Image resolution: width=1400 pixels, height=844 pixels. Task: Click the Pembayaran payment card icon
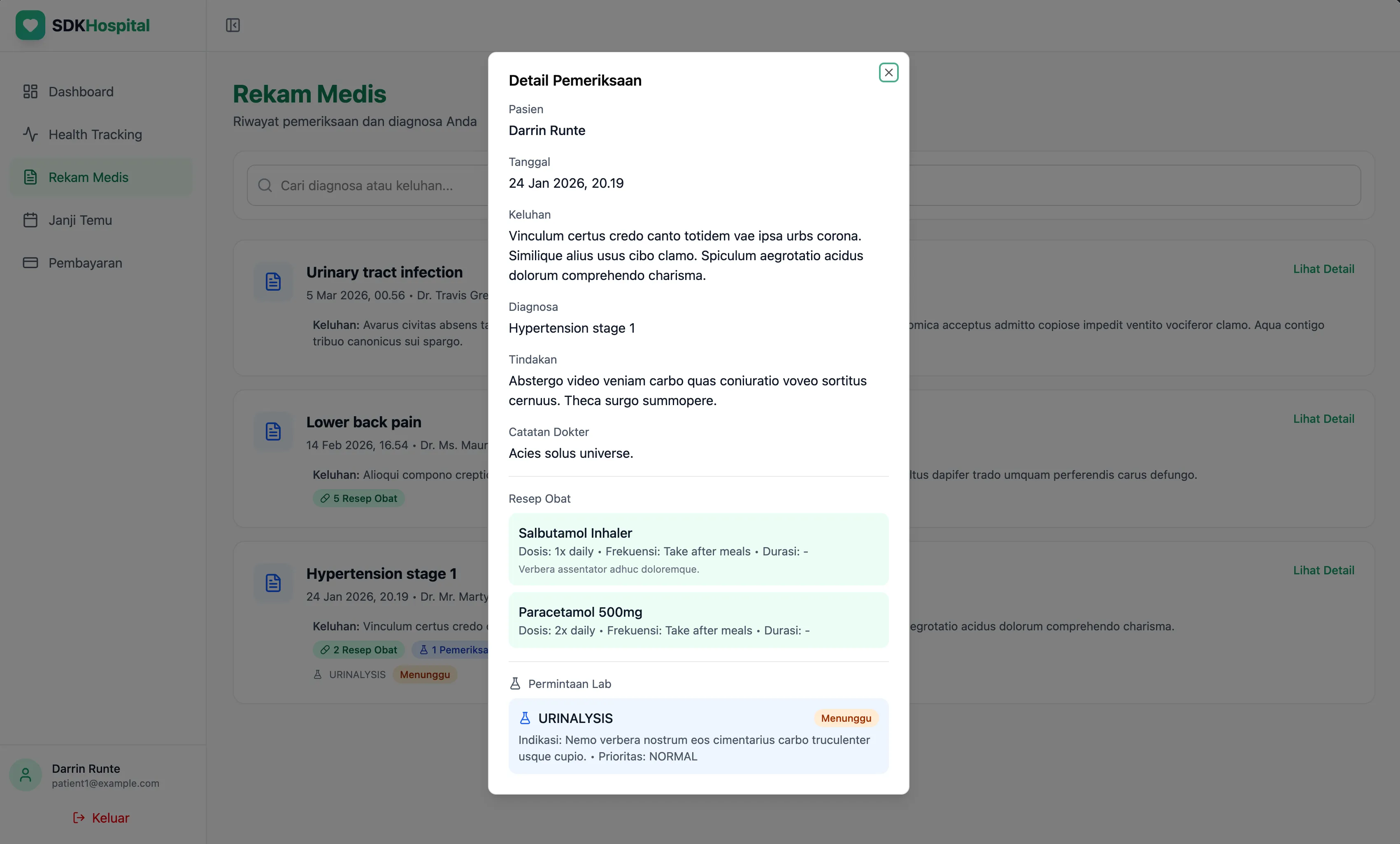(x=30, y=263)
